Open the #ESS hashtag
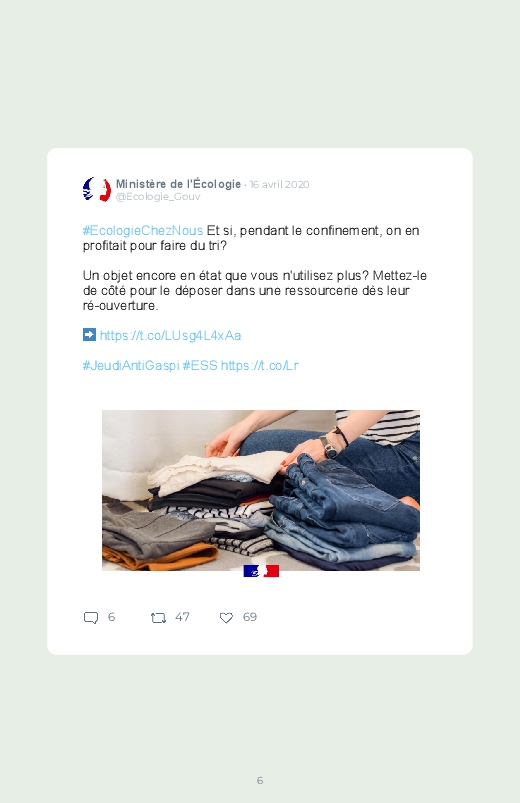The height and width of the screenshot is (803, 520). click(x=200, y=366)
